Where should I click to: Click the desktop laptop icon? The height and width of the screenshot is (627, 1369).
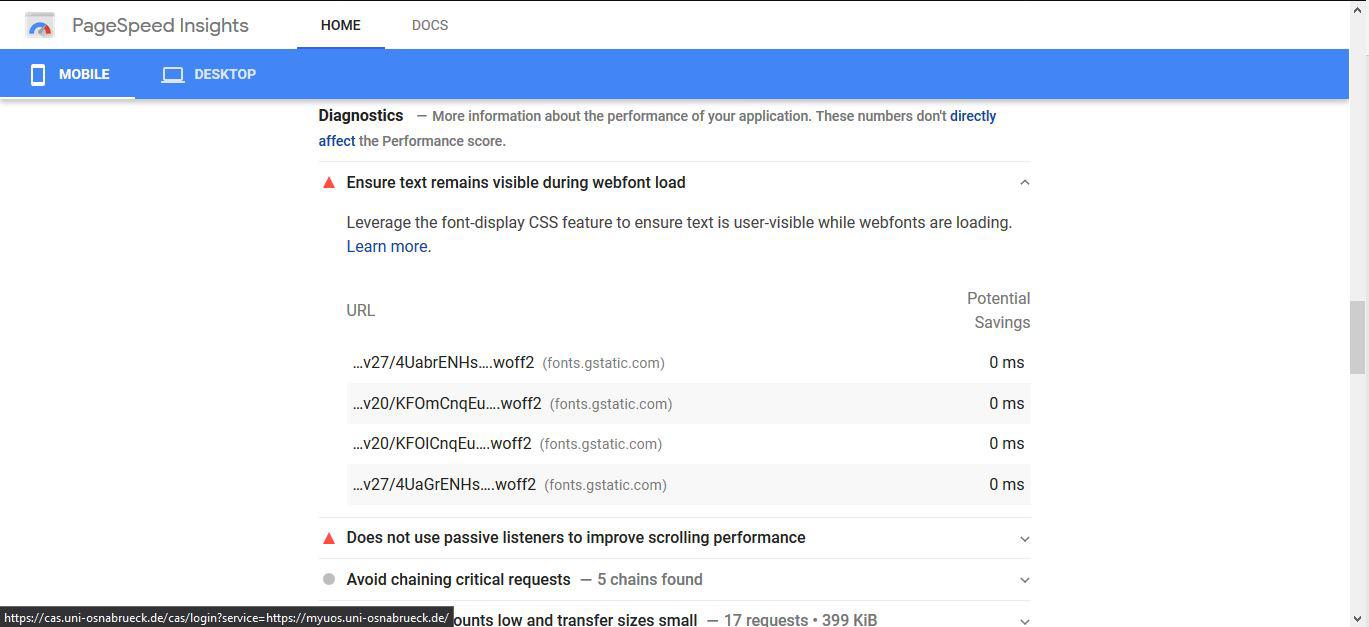coord(173,74)
